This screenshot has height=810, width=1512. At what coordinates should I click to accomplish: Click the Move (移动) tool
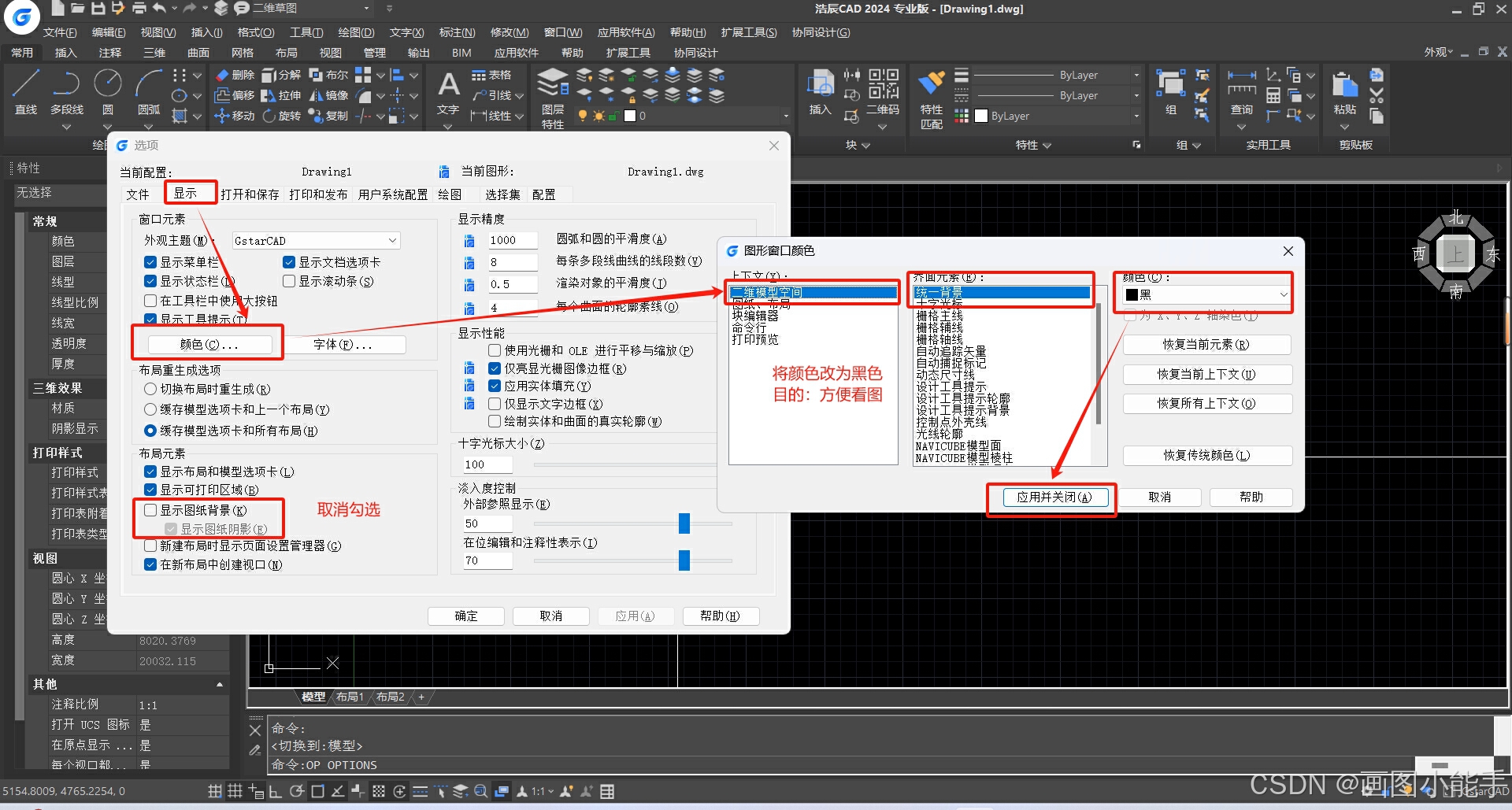tap(235, 116)
